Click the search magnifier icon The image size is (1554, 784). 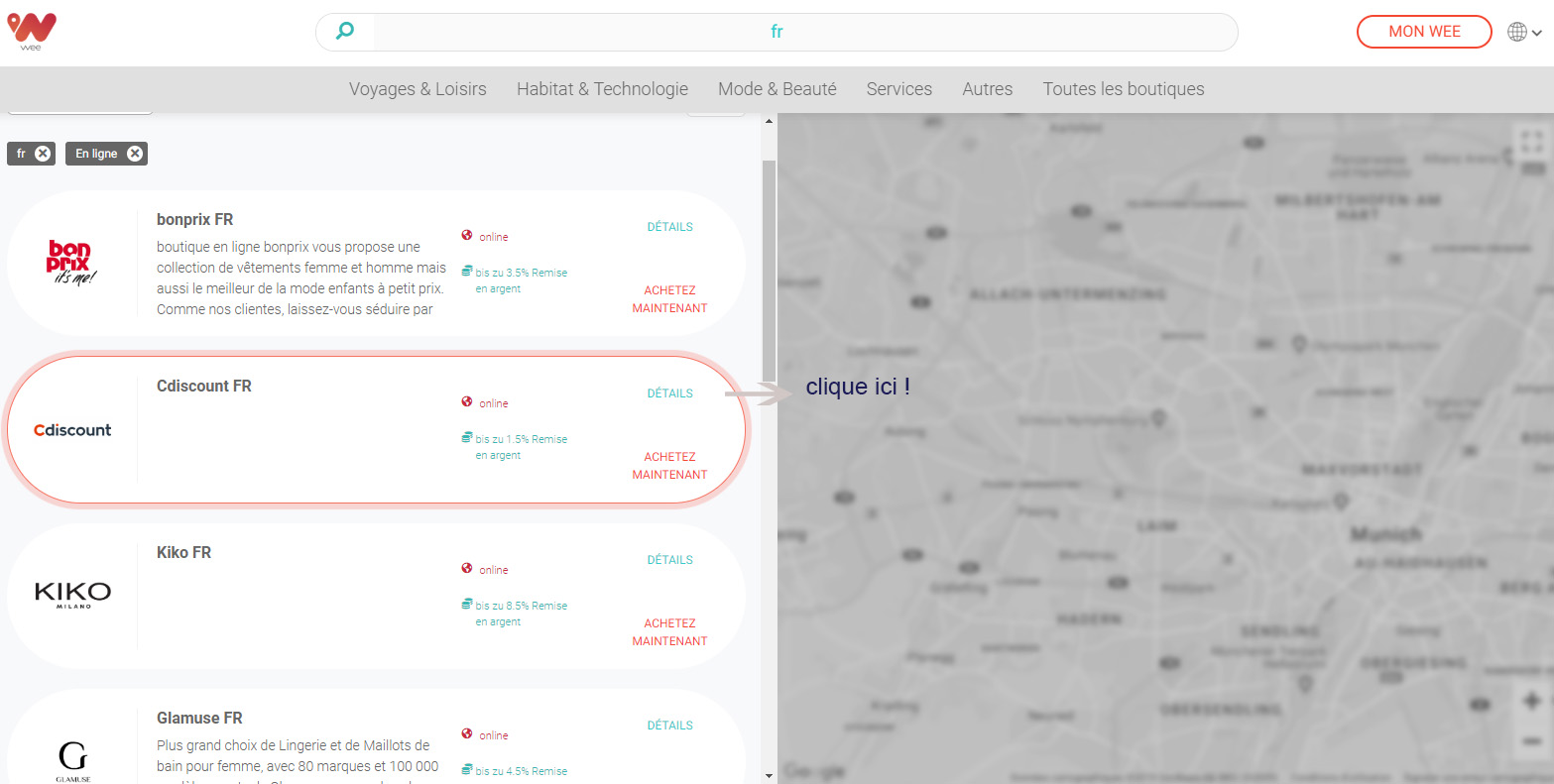point(344,31)
